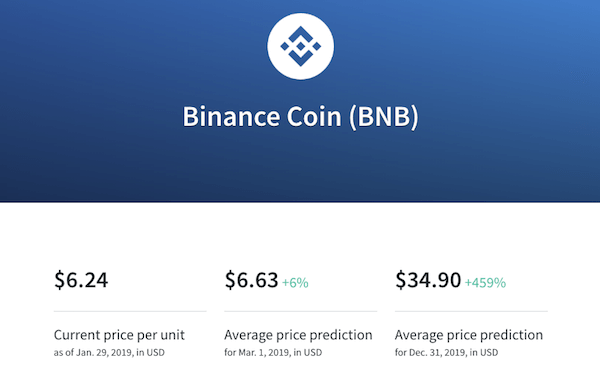Click the middle Average price prediction label
600x380 pixels.
click(298, 335)
